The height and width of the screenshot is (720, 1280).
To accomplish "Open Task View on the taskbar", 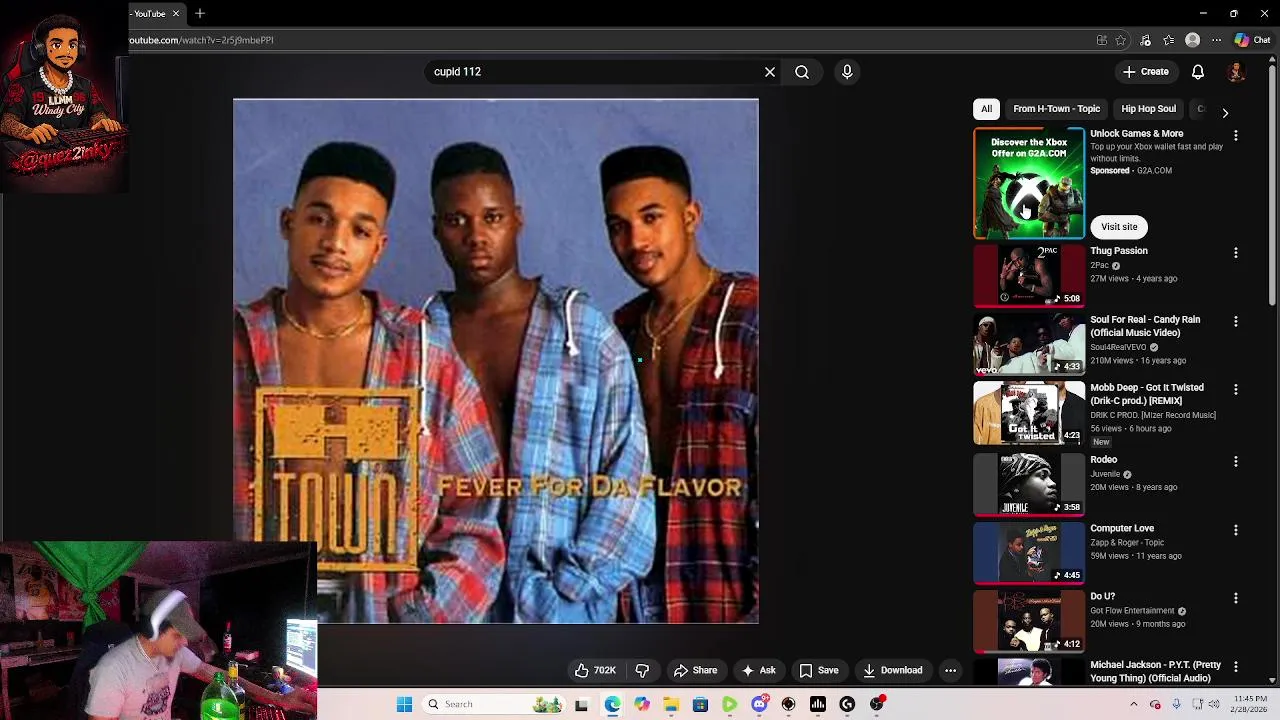I will point(581,704).
